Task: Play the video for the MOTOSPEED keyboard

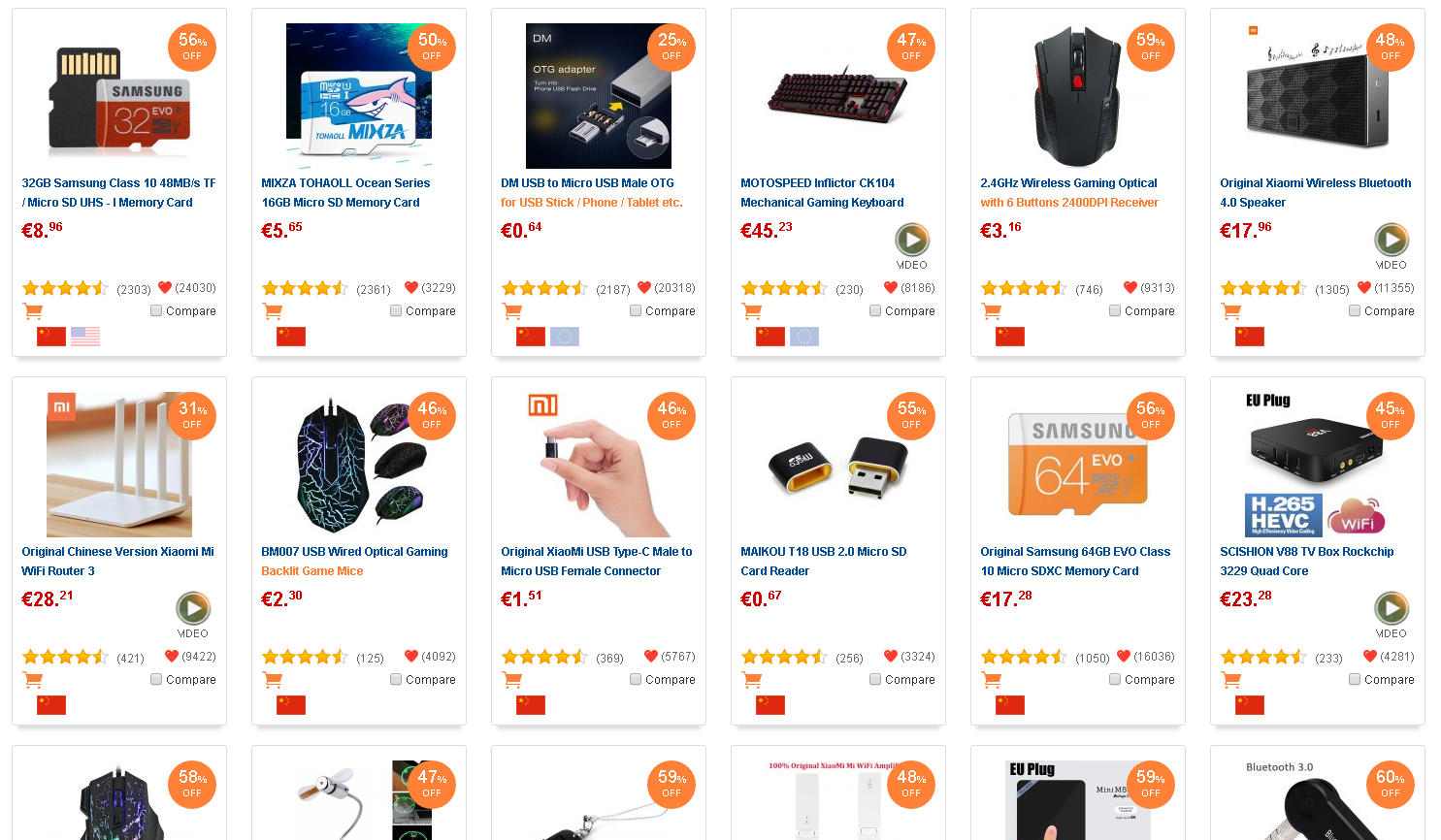Action: pos(911,240)
